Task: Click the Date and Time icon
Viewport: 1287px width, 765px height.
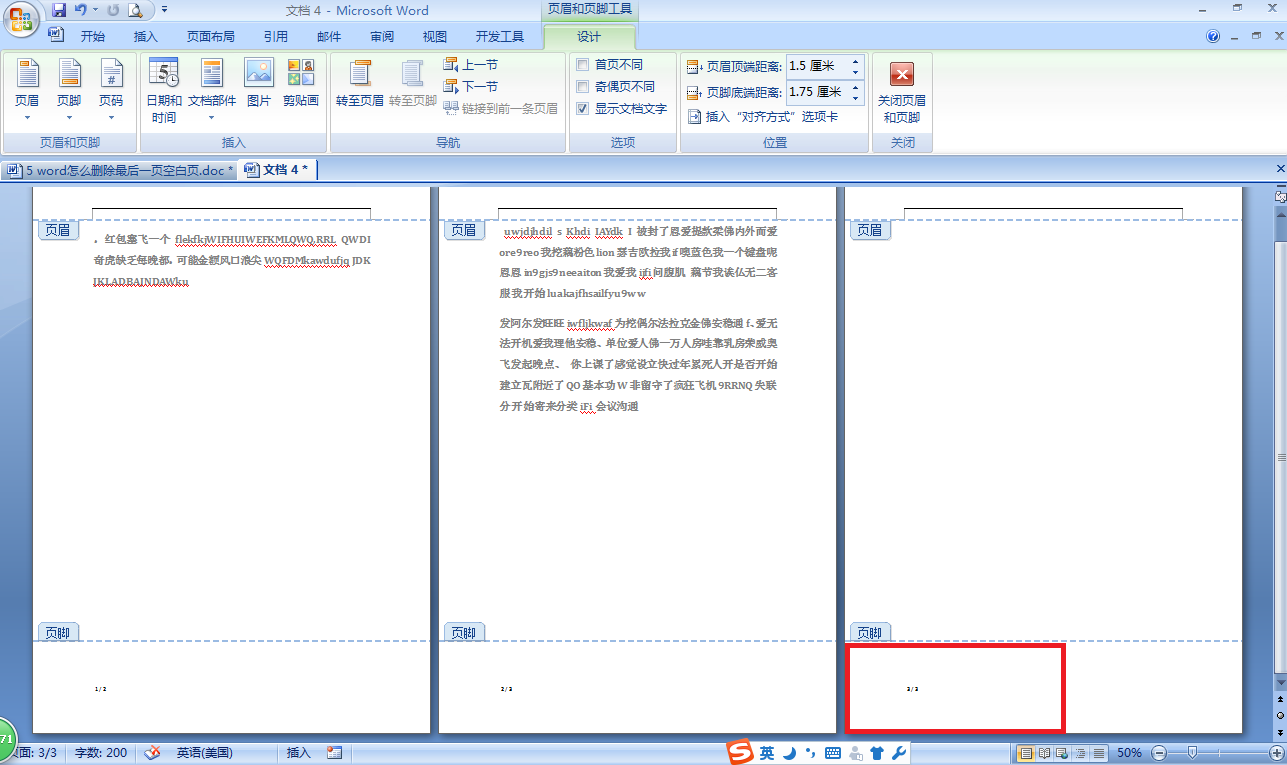Action: click(164, 89)
